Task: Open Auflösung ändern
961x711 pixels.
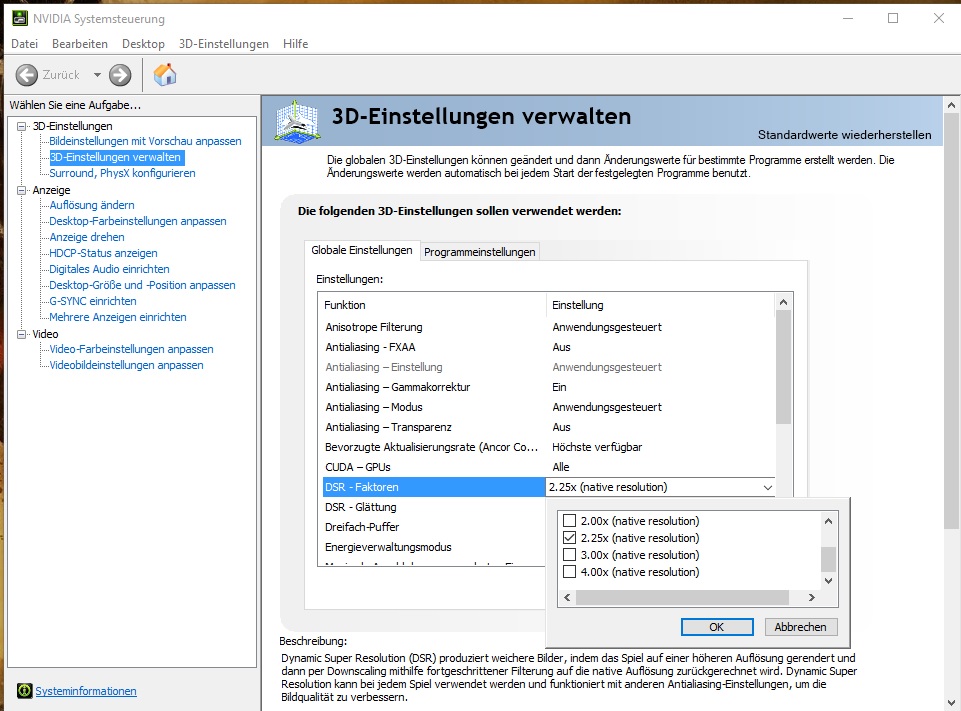Action: 92,205
